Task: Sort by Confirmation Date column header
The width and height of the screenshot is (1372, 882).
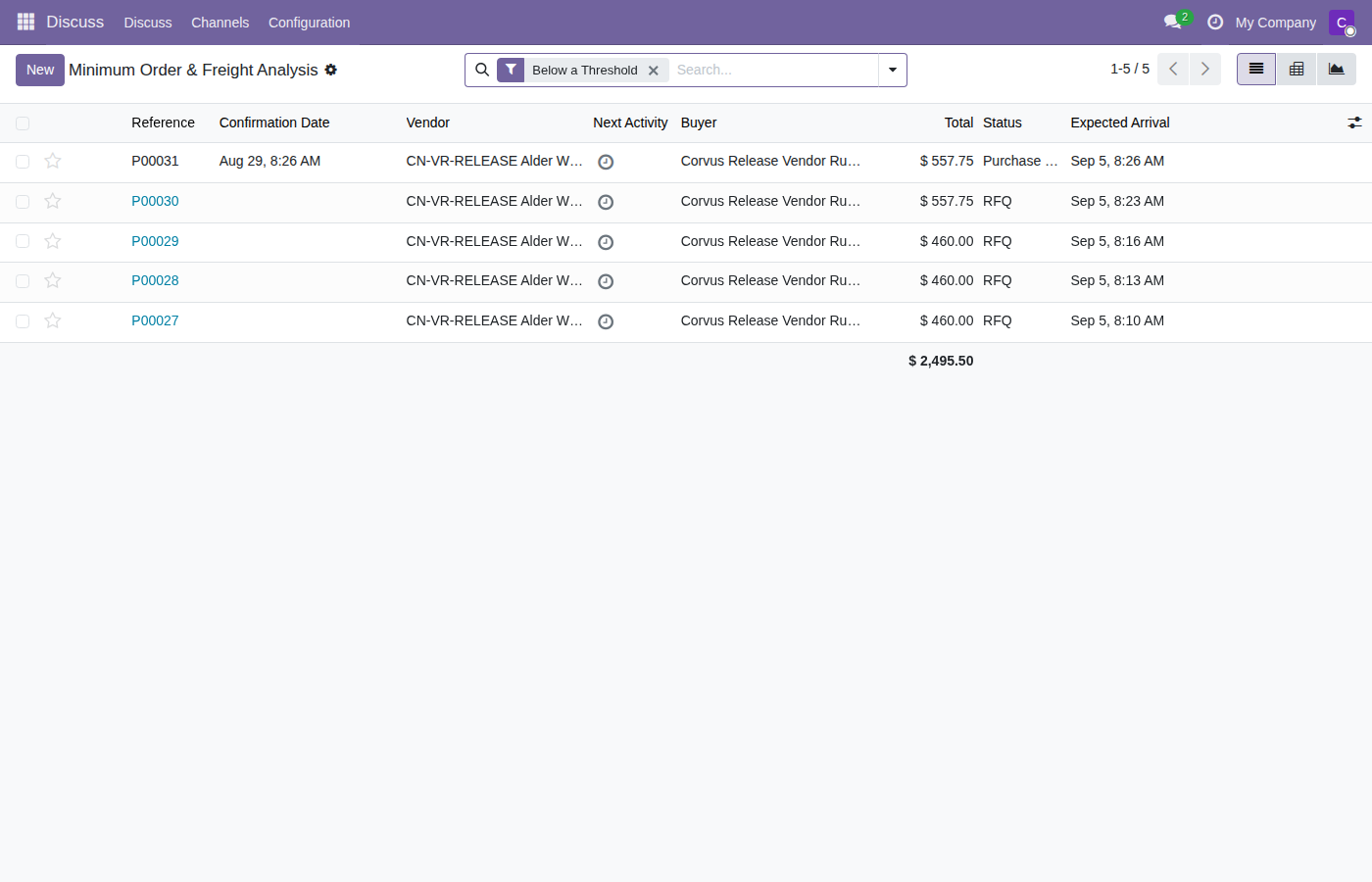Action: pyautogui.click(x=274, y=122)
